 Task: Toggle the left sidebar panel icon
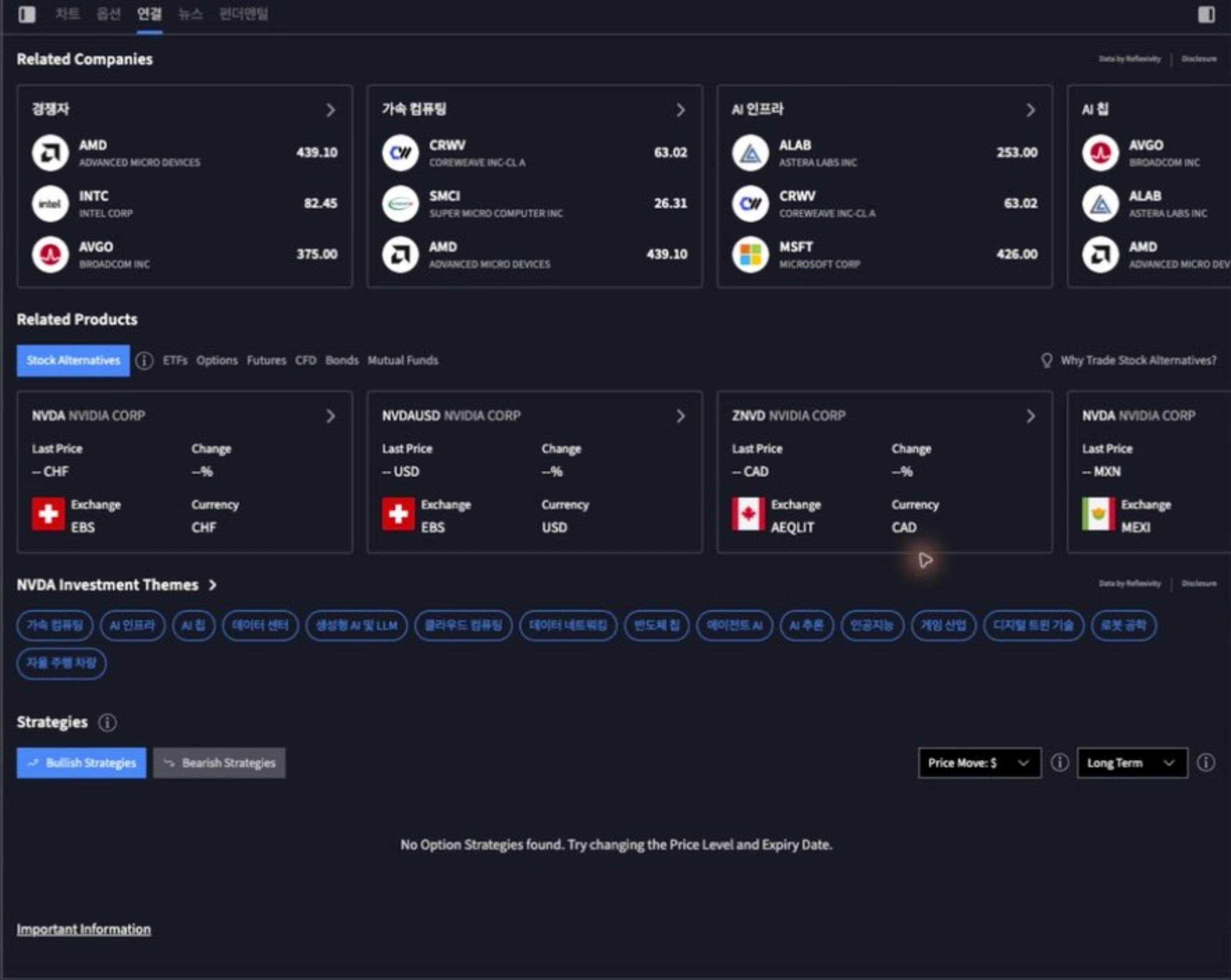[x=27, y=14]
